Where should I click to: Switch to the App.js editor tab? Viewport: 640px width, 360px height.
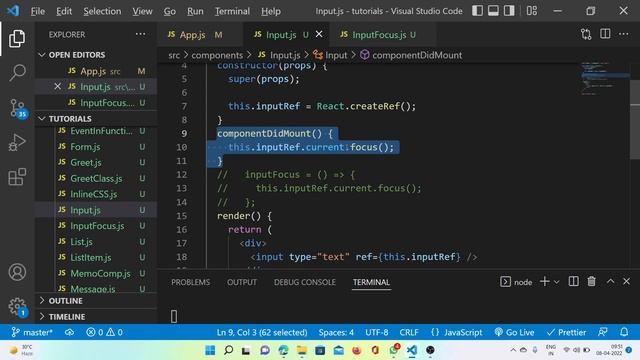coord(200,35)
